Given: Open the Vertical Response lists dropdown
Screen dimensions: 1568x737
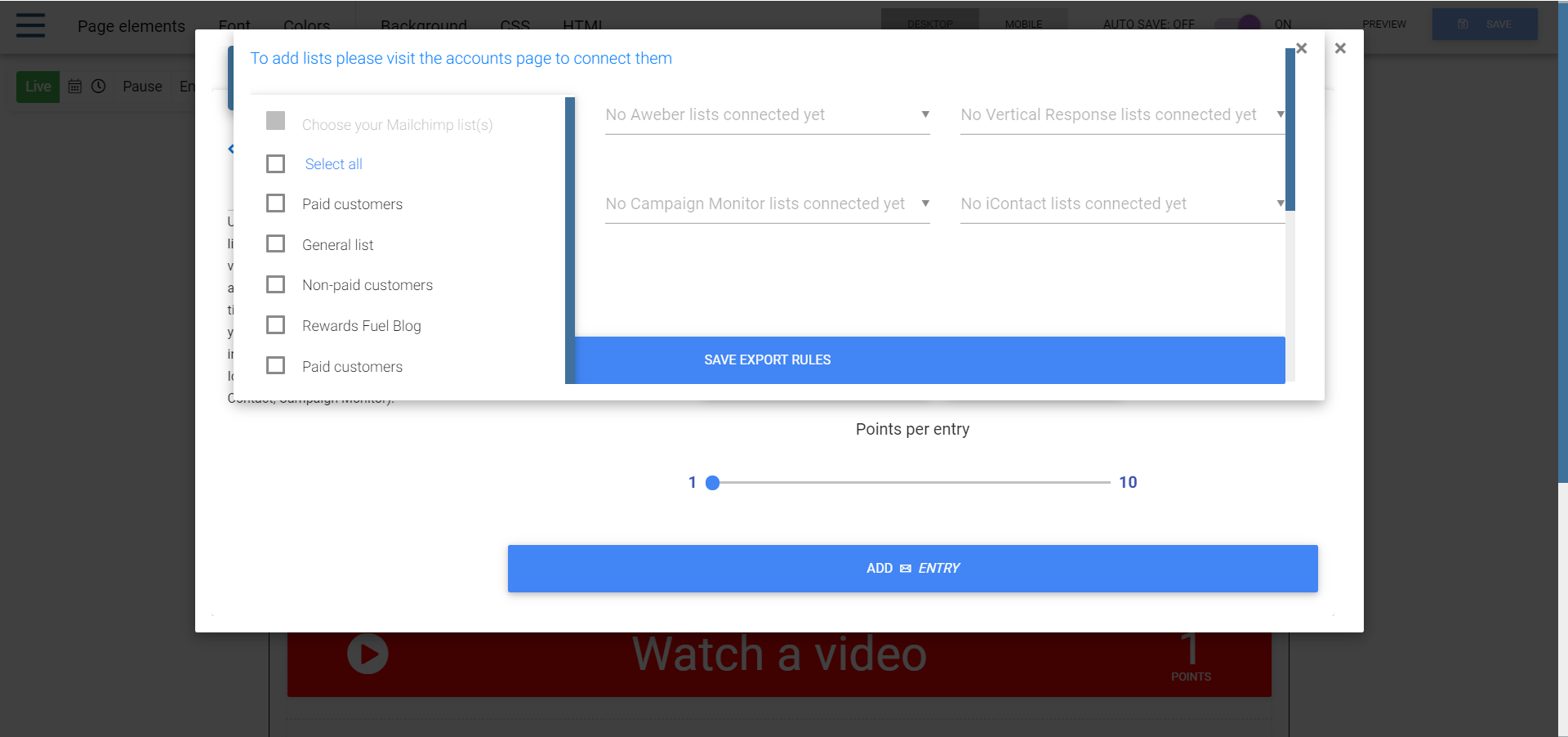Looking at the screenshot, I should 1123,115.
